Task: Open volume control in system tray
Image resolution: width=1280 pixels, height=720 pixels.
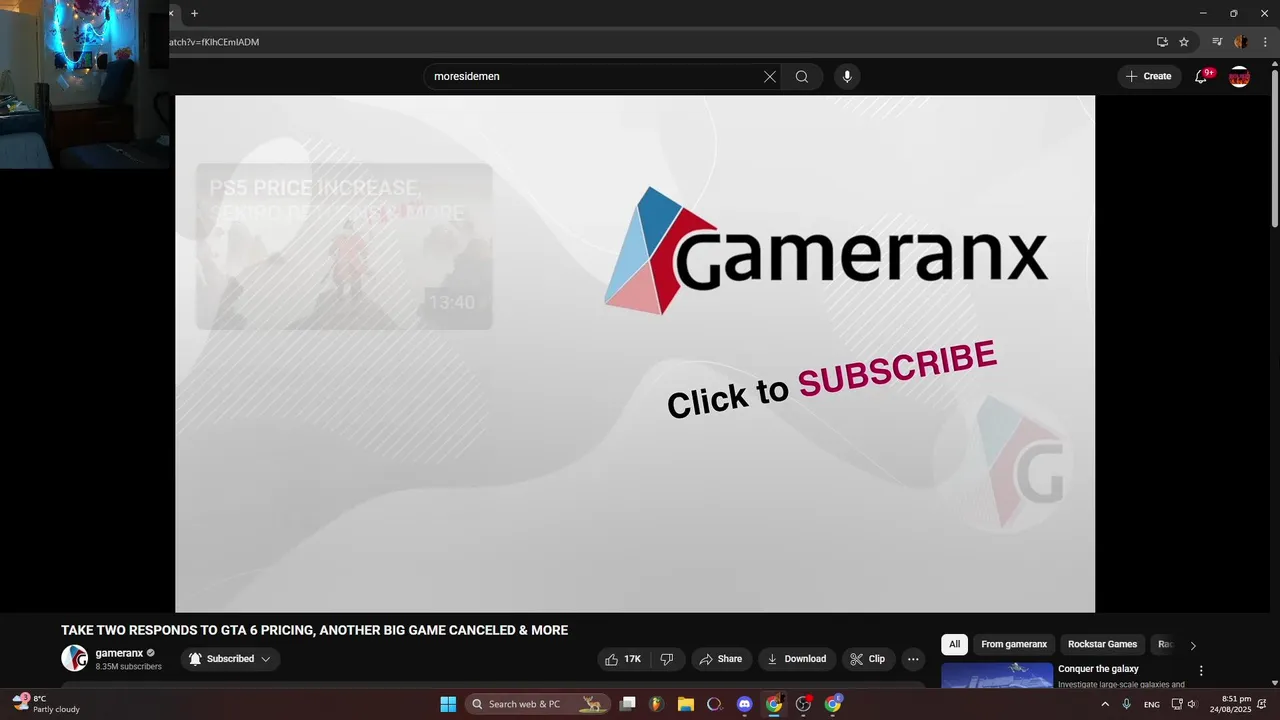Action: pos(1192,704)
